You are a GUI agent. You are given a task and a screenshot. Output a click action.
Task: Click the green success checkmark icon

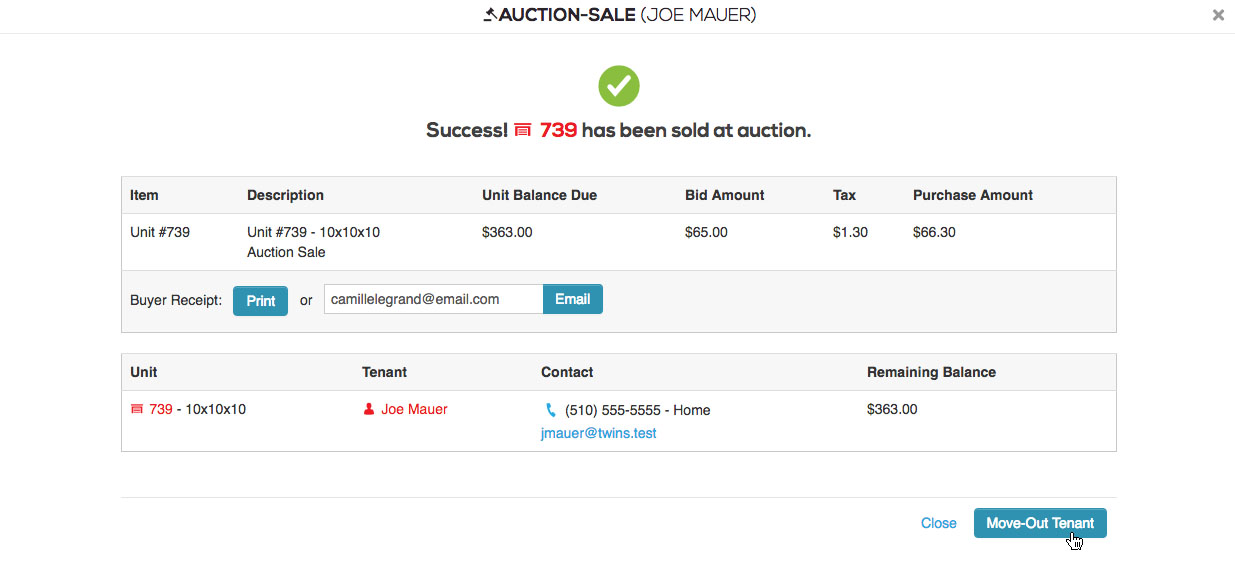(619, 86)
